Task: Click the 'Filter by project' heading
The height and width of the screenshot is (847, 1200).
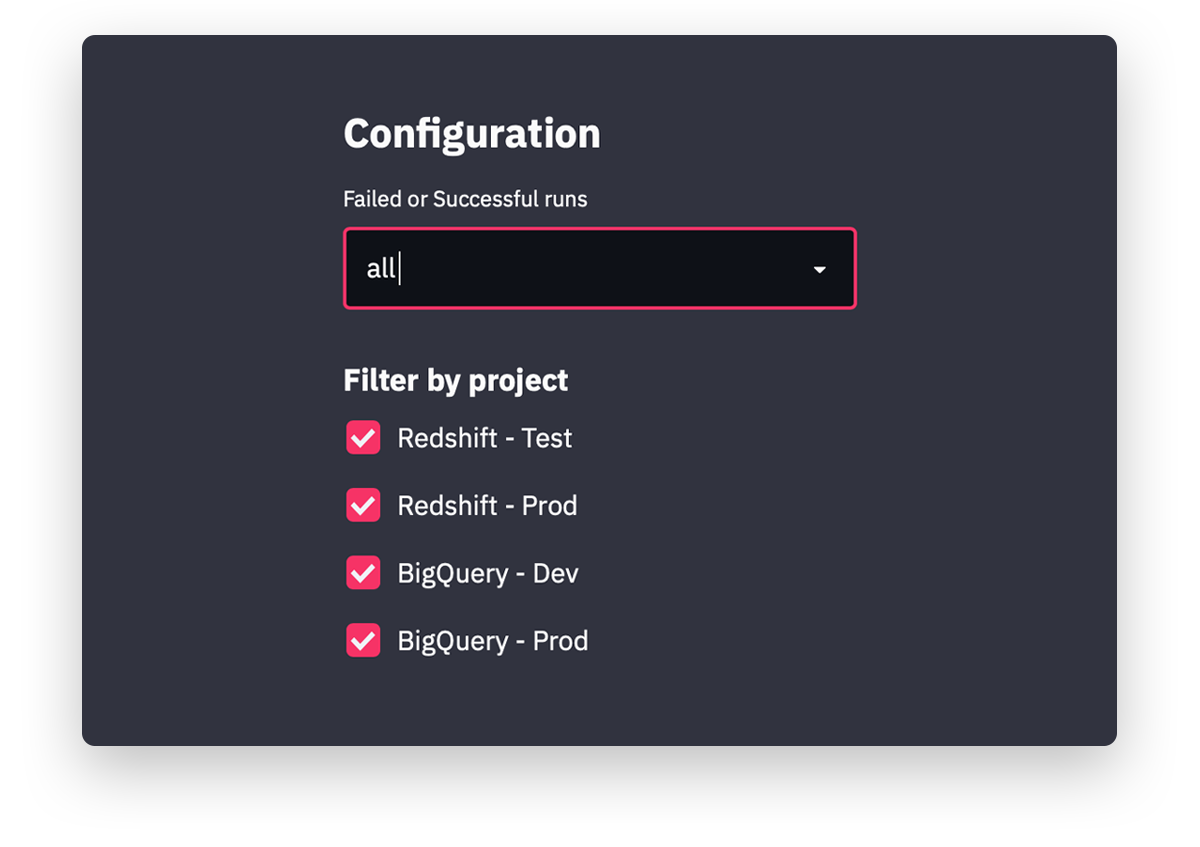Action: (x=455, y=380)
